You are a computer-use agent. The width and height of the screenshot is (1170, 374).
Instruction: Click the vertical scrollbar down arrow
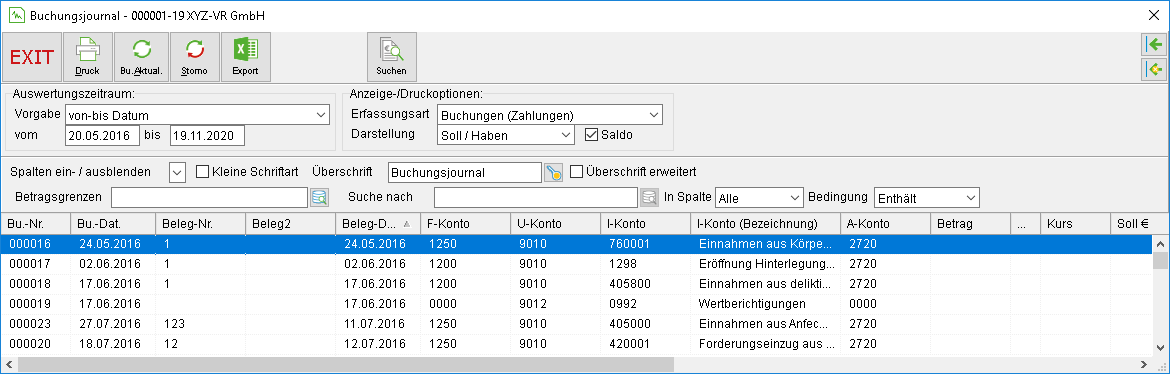(1160, 348)
